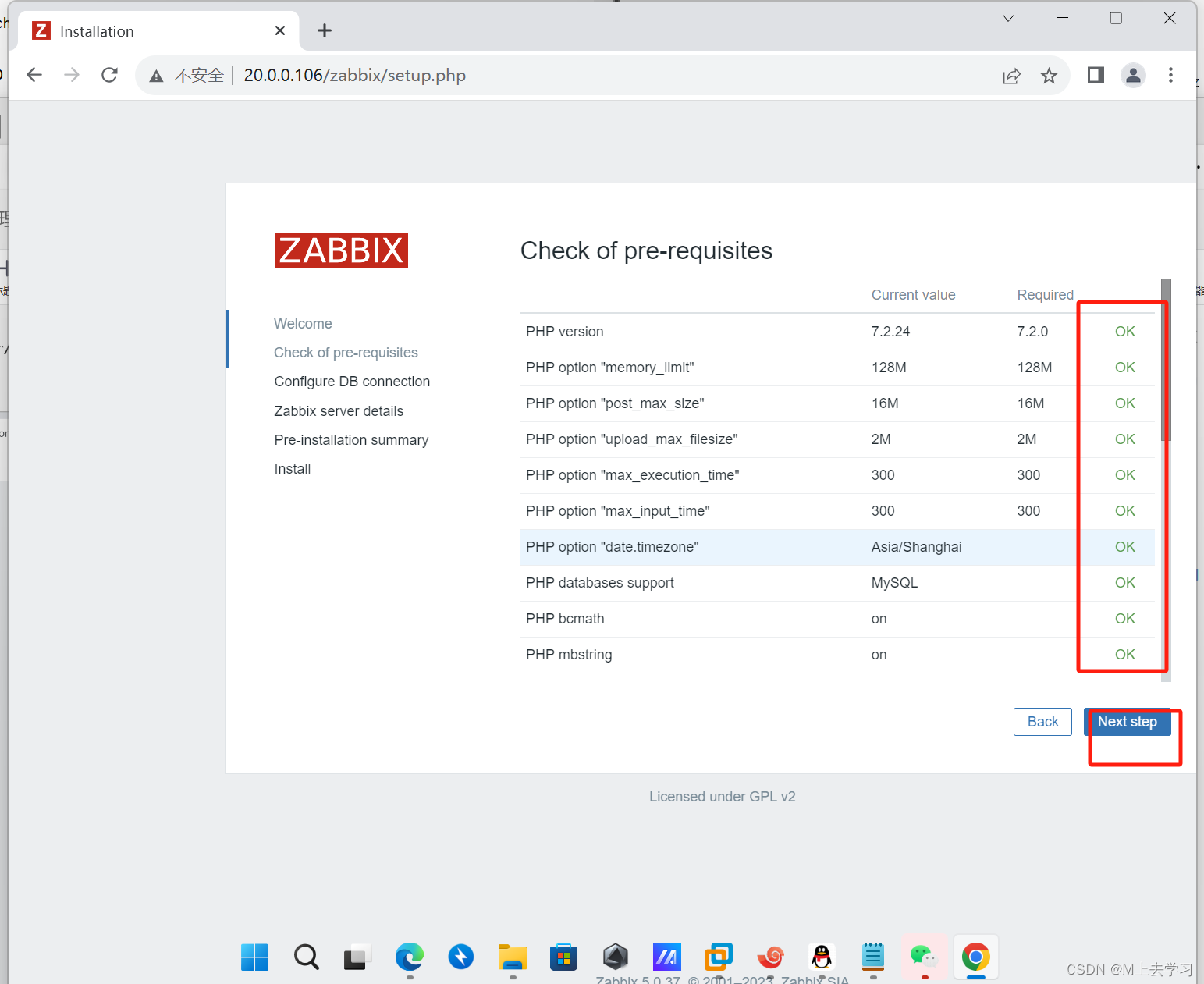Select Configure DB connection step
1204x984 pixels.
click(352, 382)
